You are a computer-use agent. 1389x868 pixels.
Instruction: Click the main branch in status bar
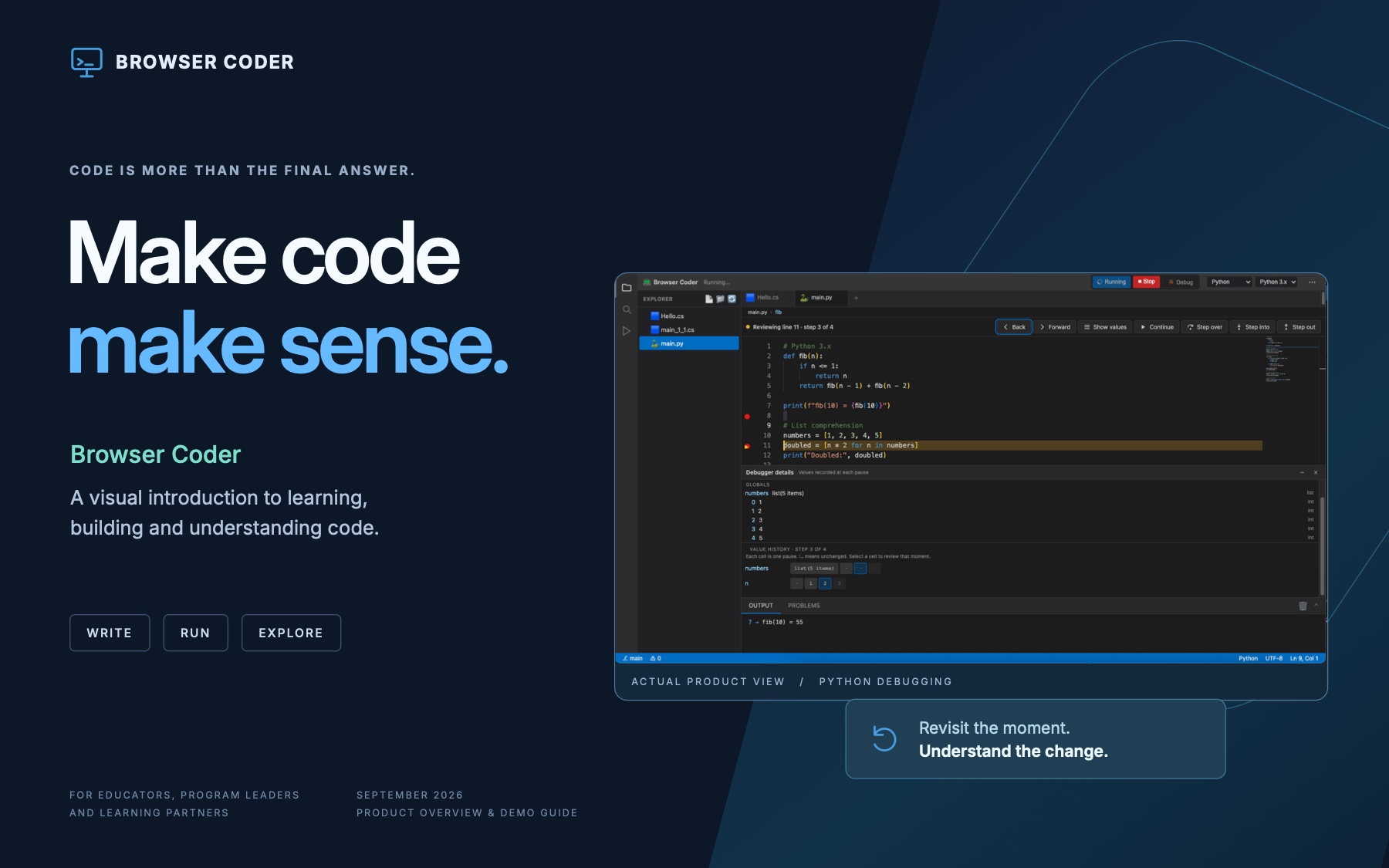coord(633,659)
